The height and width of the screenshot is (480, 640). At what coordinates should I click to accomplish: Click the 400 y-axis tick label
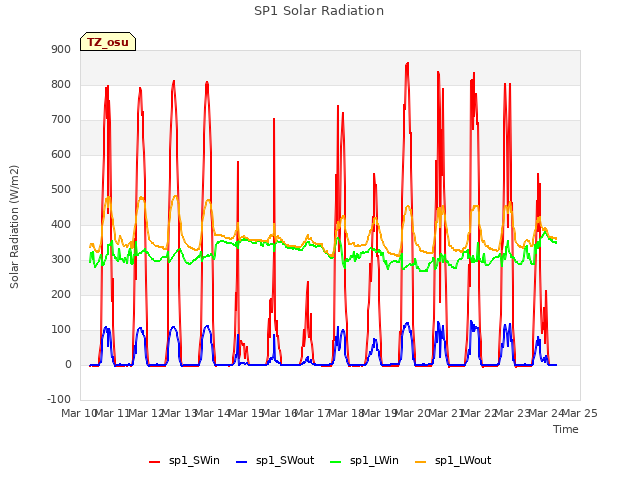[61, 224]
